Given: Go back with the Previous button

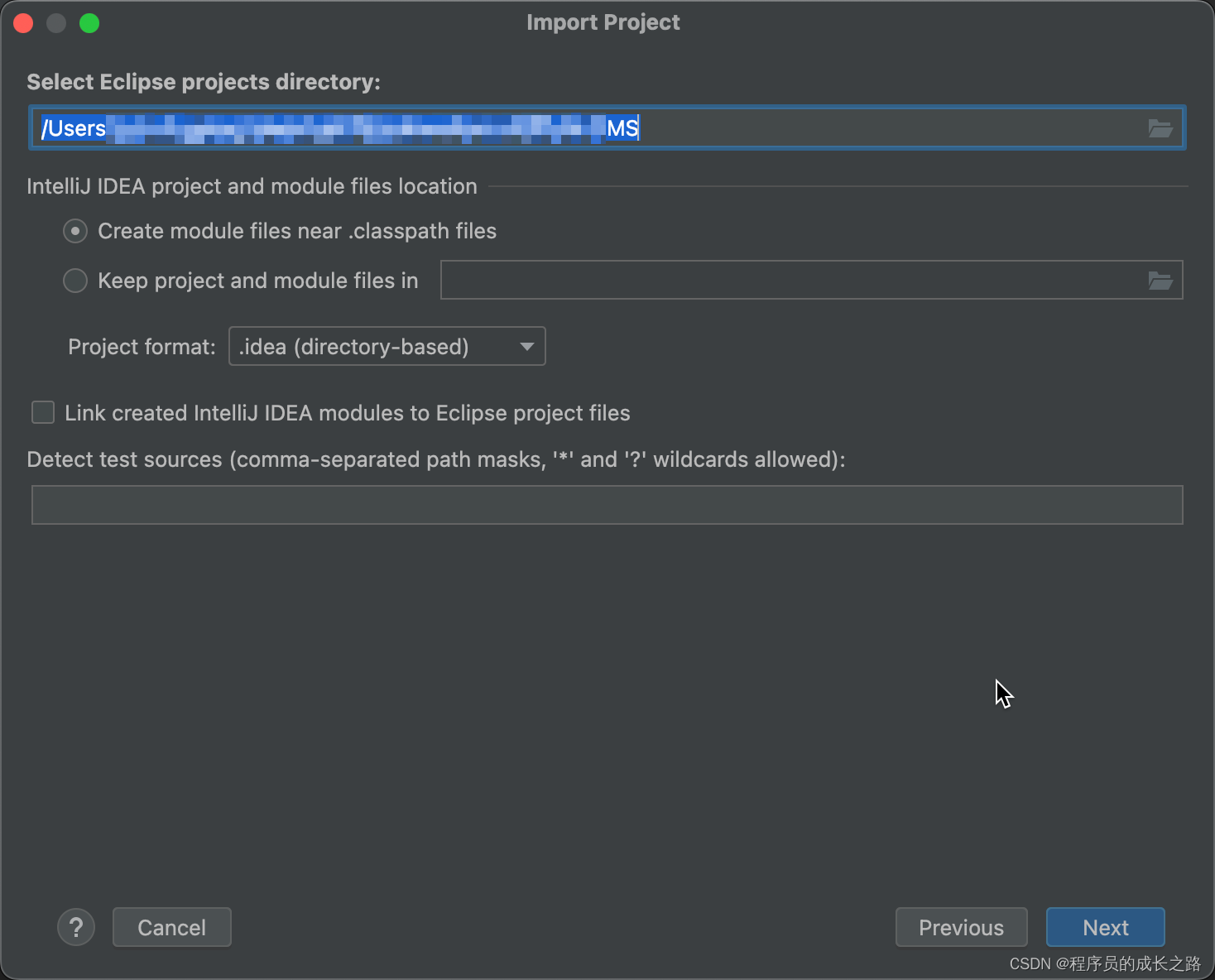Looking at the screenshot, I should click(962, 928).
